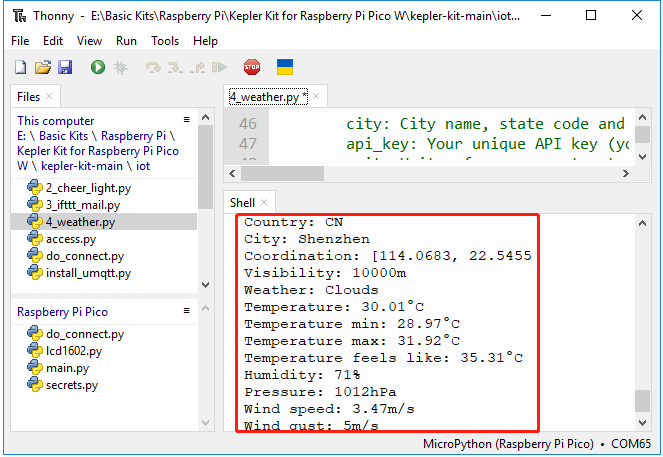Open the View menu
This screenshot has width=663, height=457.
pyautogui.click(x=89, y=41)
